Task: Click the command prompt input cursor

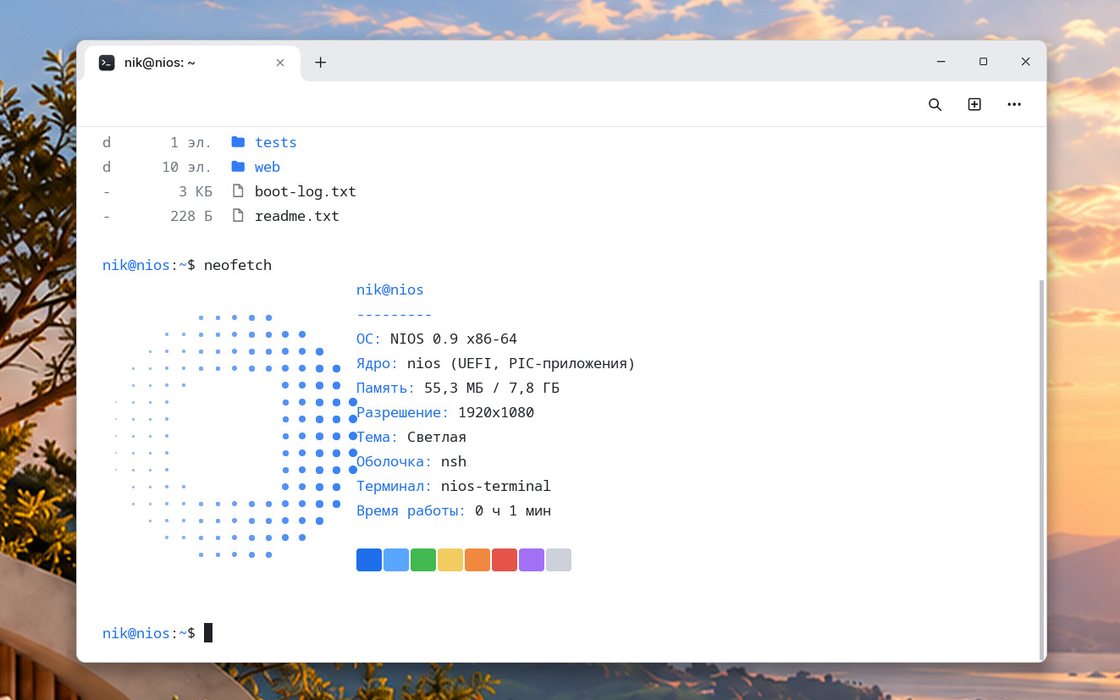Action: pos(208,633)
